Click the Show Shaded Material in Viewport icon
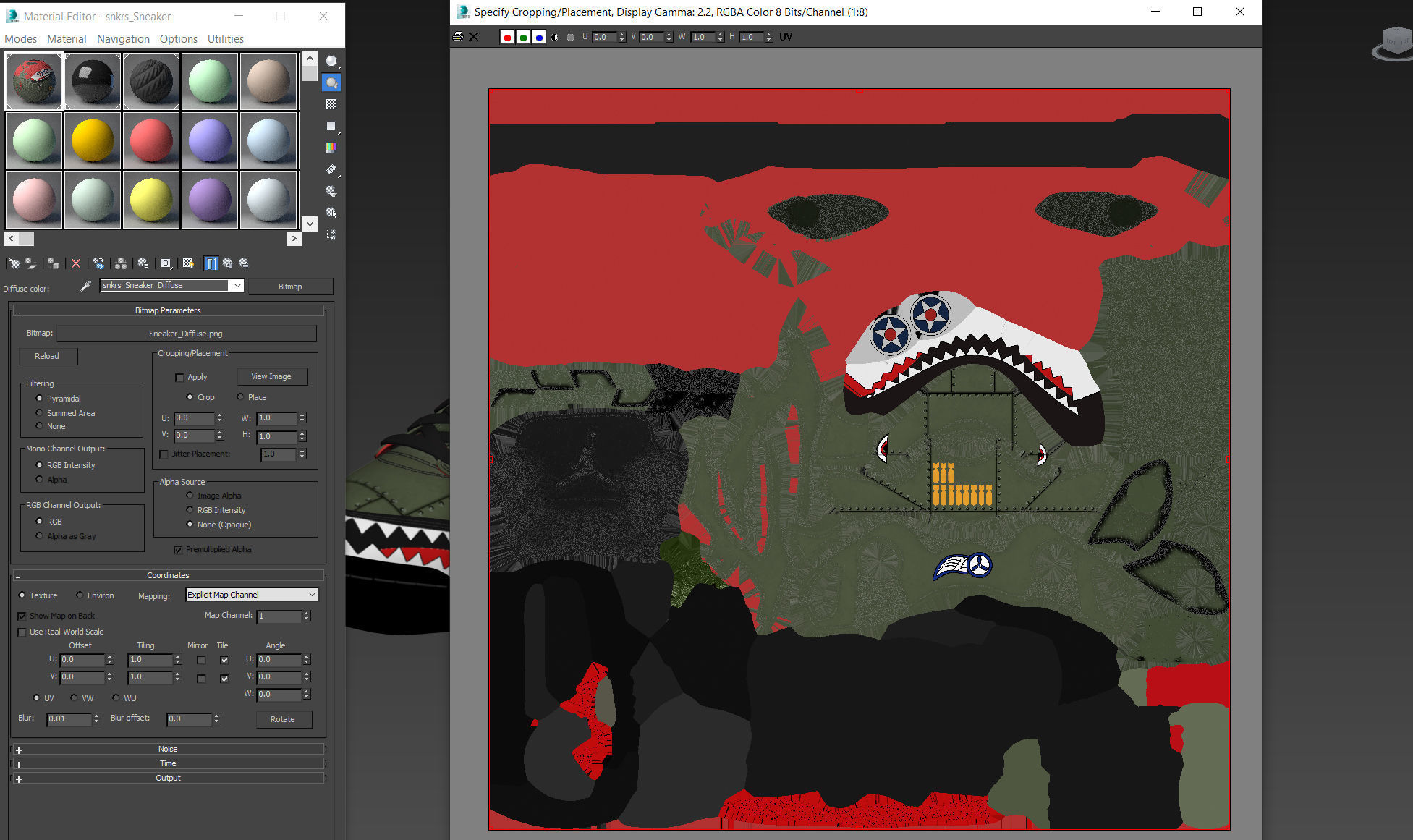The image size is (1413, 840). point(188,263)
